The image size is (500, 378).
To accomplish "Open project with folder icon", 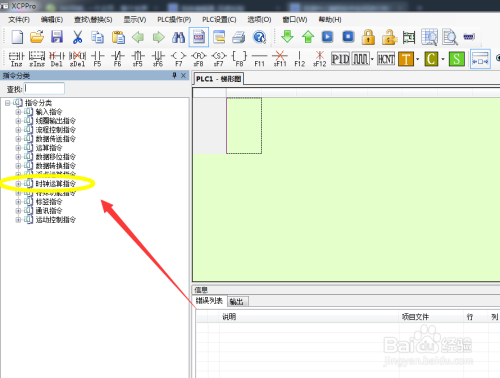I will [x=37, y=37].
